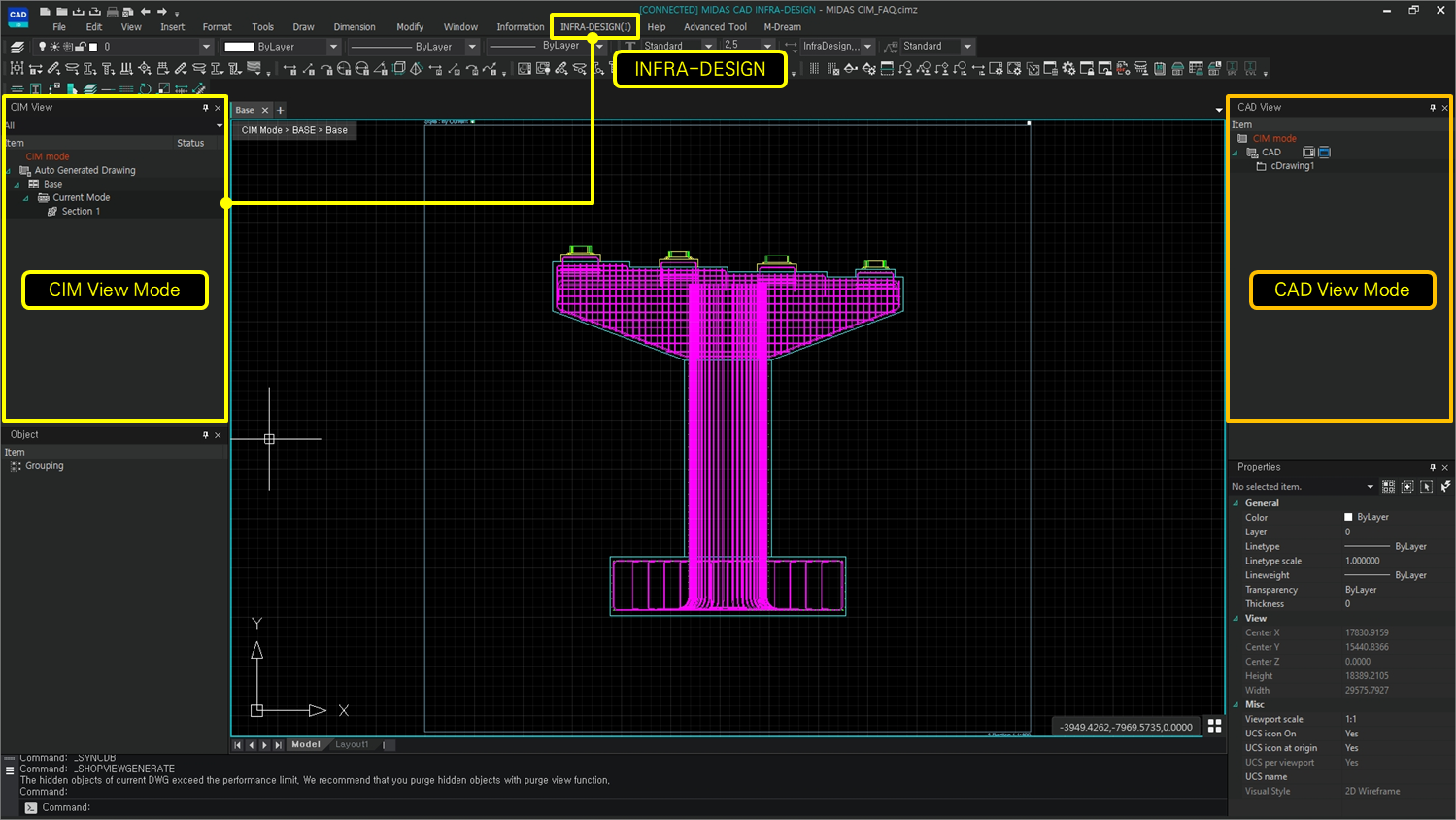1456x820 pixels.
Task: Collapse the General properties section
Action: coord(1236,503)
